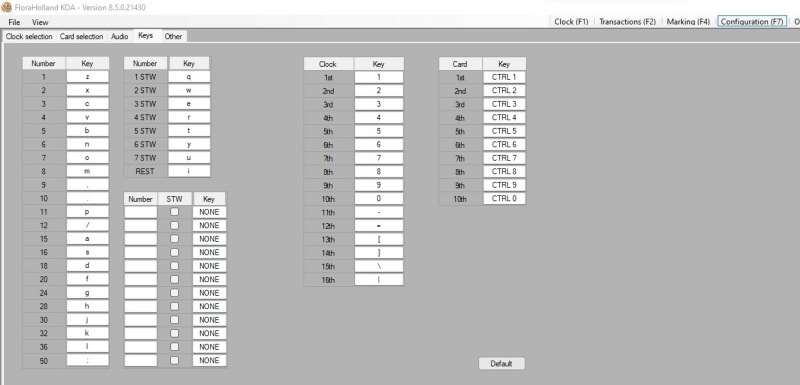Open Marking (F4) view
The image size is (800, 385).
tap(688, 21)
